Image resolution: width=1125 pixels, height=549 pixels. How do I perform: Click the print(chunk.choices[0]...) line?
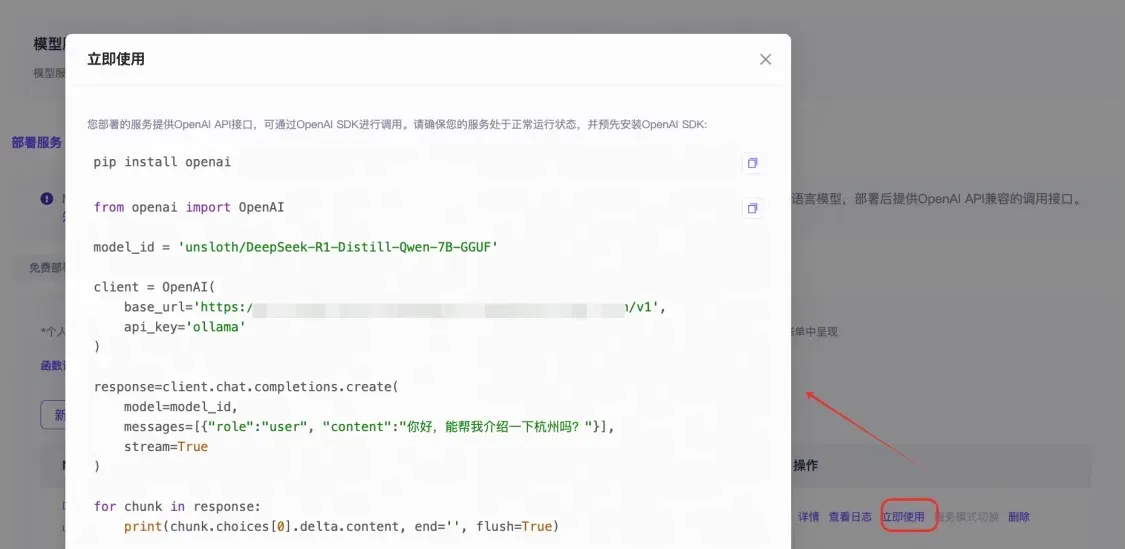tap(341, 526)
